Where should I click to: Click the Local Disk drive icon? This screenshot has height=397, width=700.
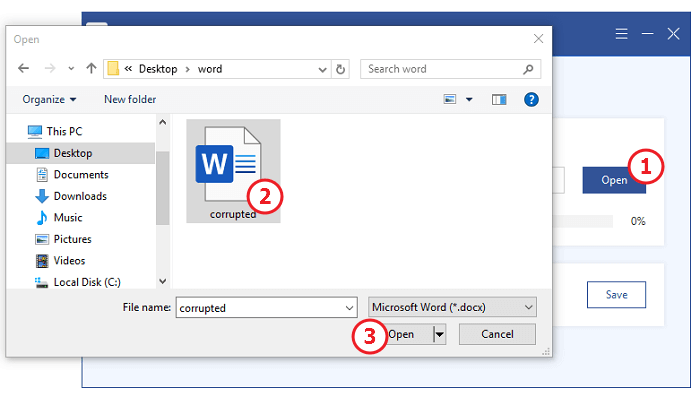pyautogui.click(x=42, y=282)
